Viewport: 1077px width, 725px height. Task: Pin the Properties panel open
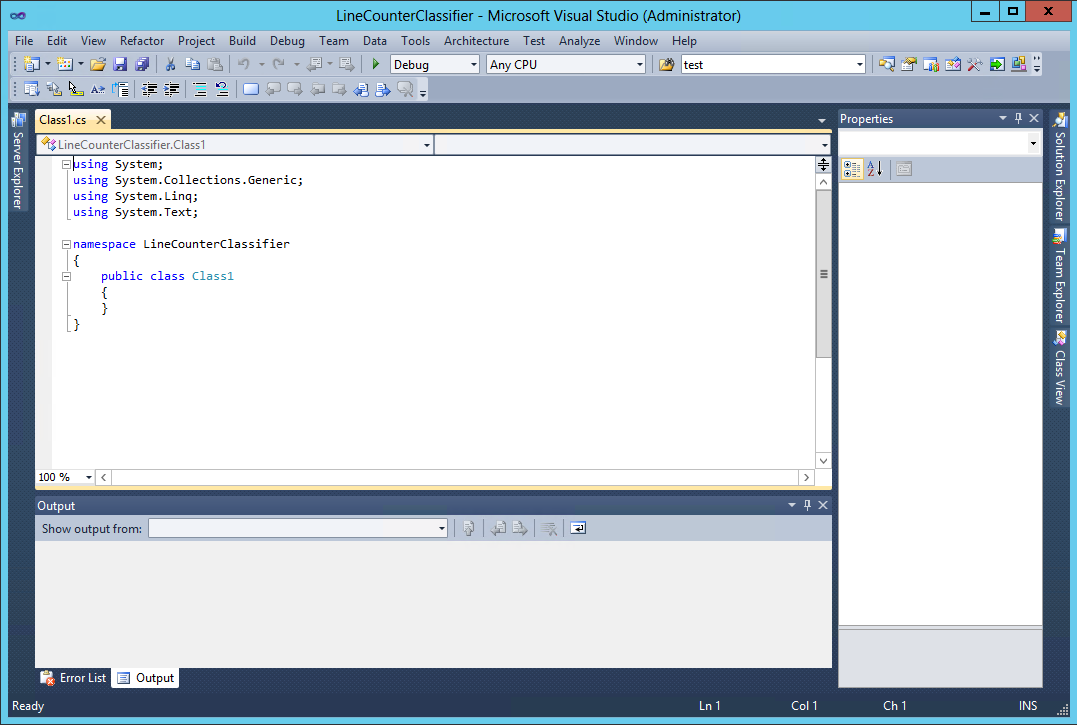[1018, 118]
